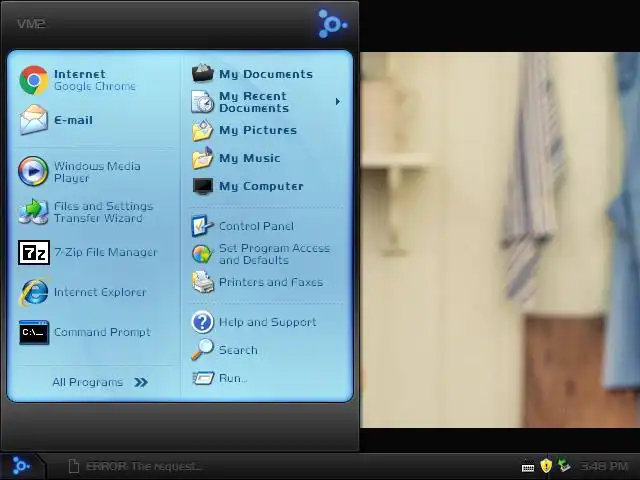
Task: Open Printers and Faxes icon
Action: [x=202, y=282]
